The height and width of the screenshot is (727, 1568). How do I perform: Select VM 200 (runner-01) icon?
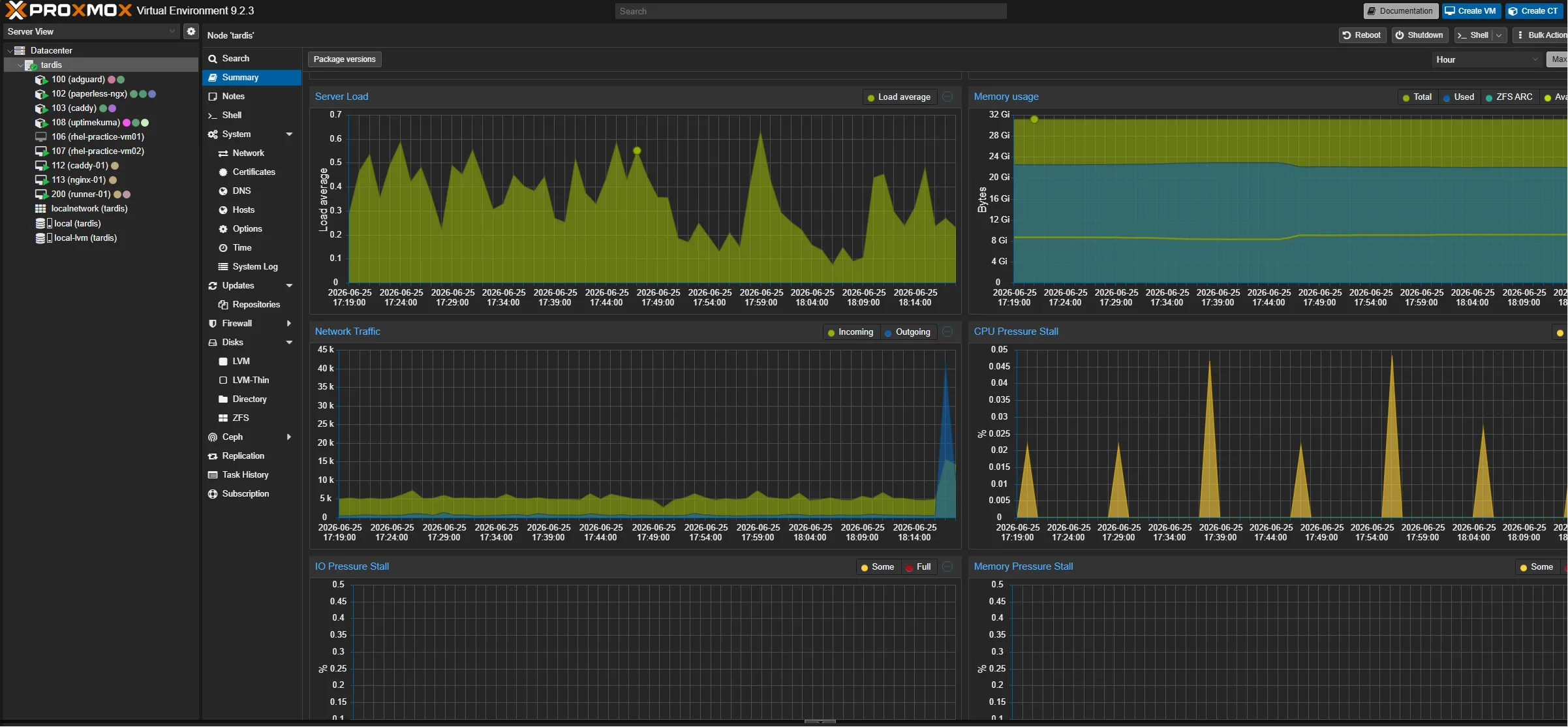[x=41, y=194]
